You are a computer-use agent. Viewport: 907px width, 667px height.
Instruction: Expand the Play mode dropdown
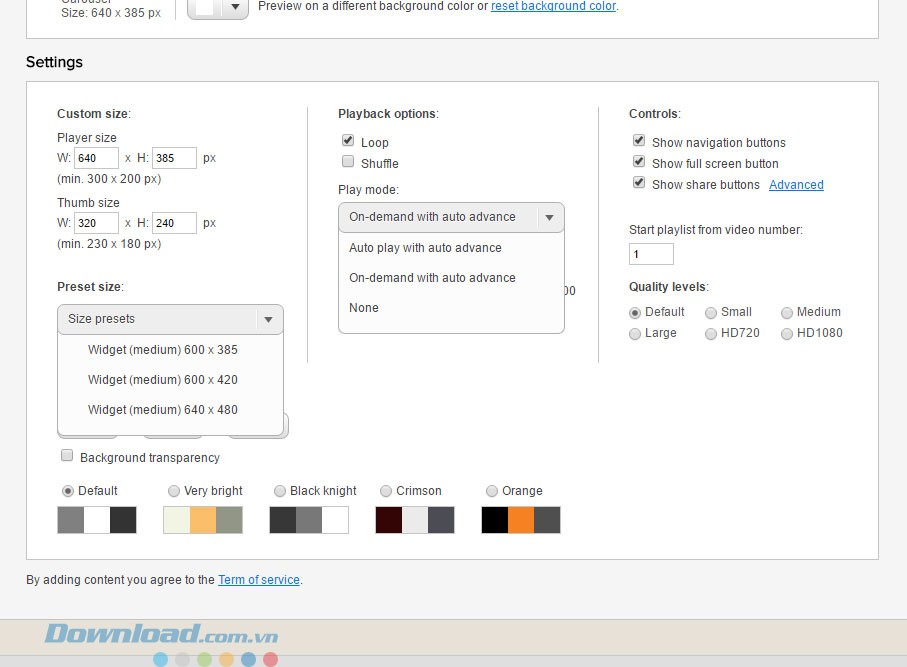(451, 217)
